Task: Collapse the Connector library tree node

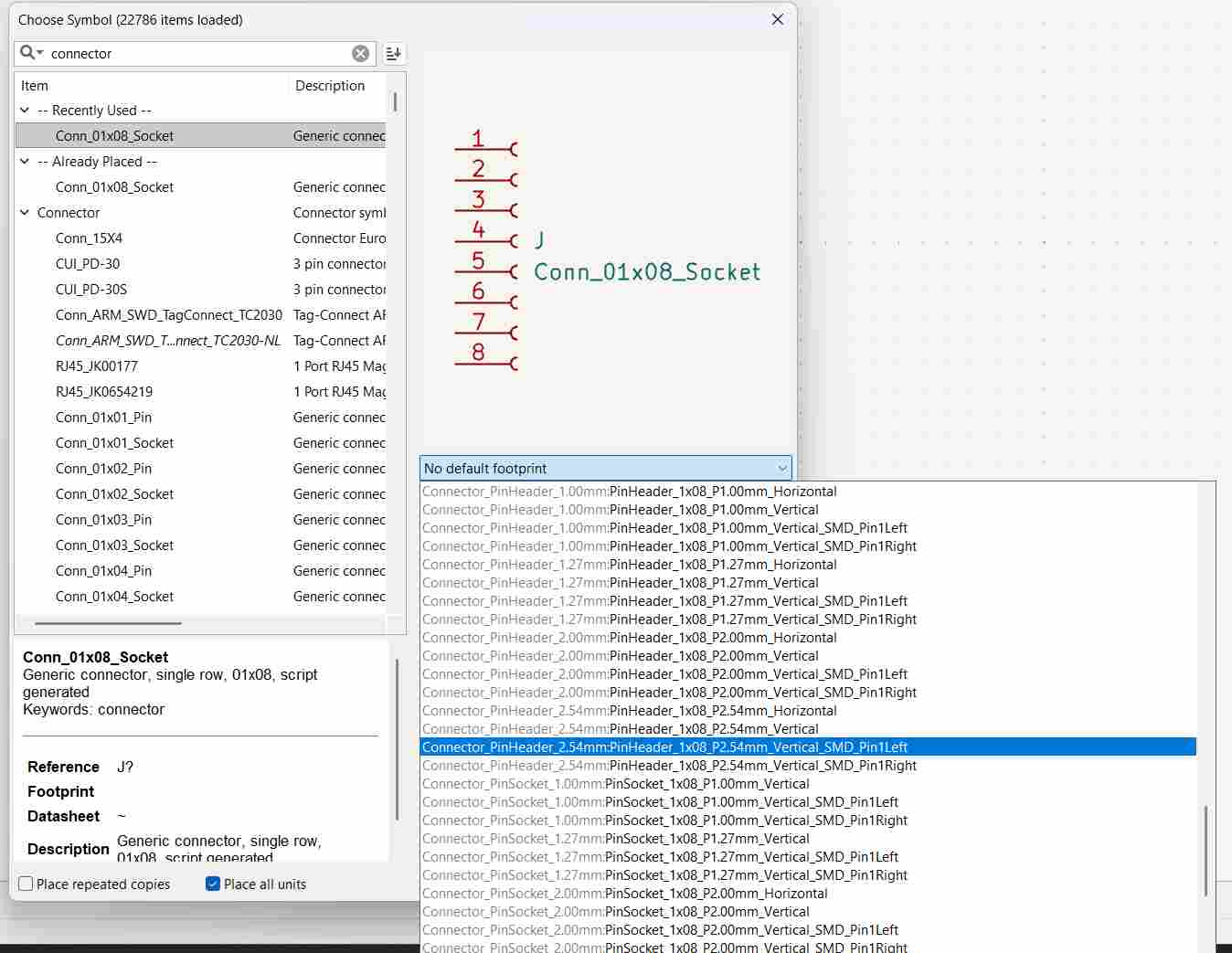Action: pyautogui.click(x=25, y=213)
